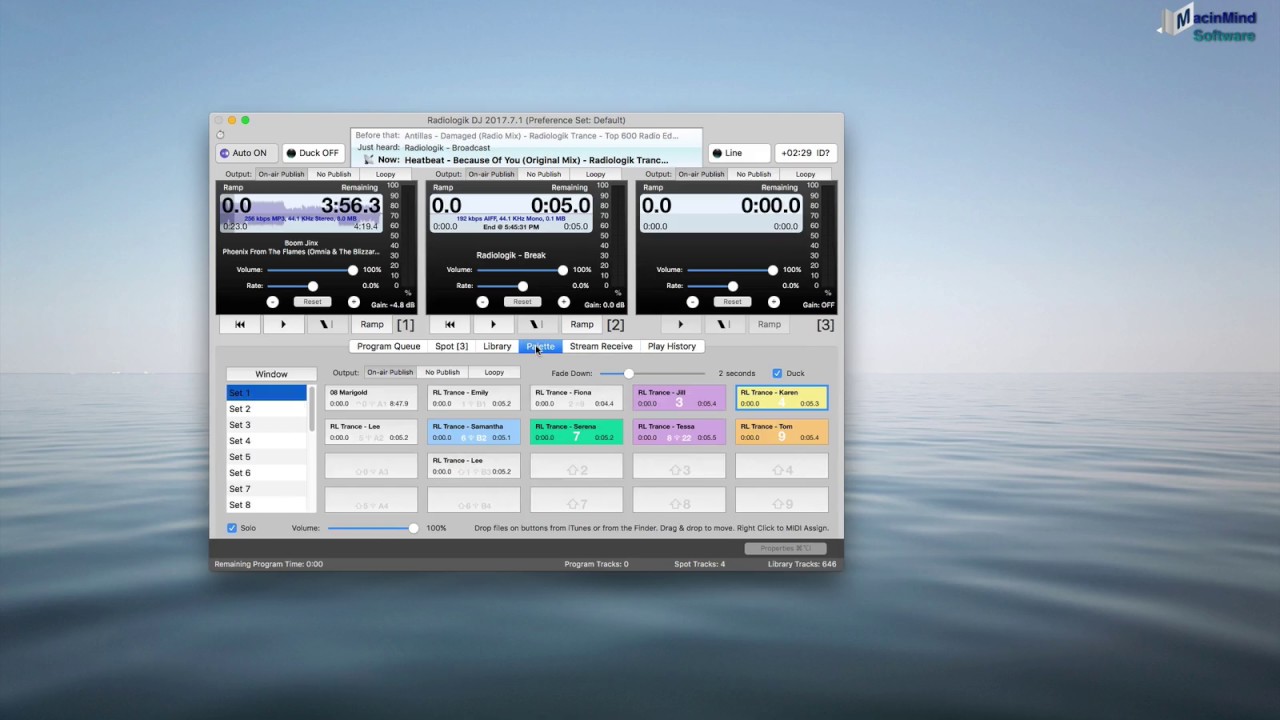This screenshot has height=720, width=1280.
Task: Click the megaphone icon beside Now
Action: coord(368,160)
